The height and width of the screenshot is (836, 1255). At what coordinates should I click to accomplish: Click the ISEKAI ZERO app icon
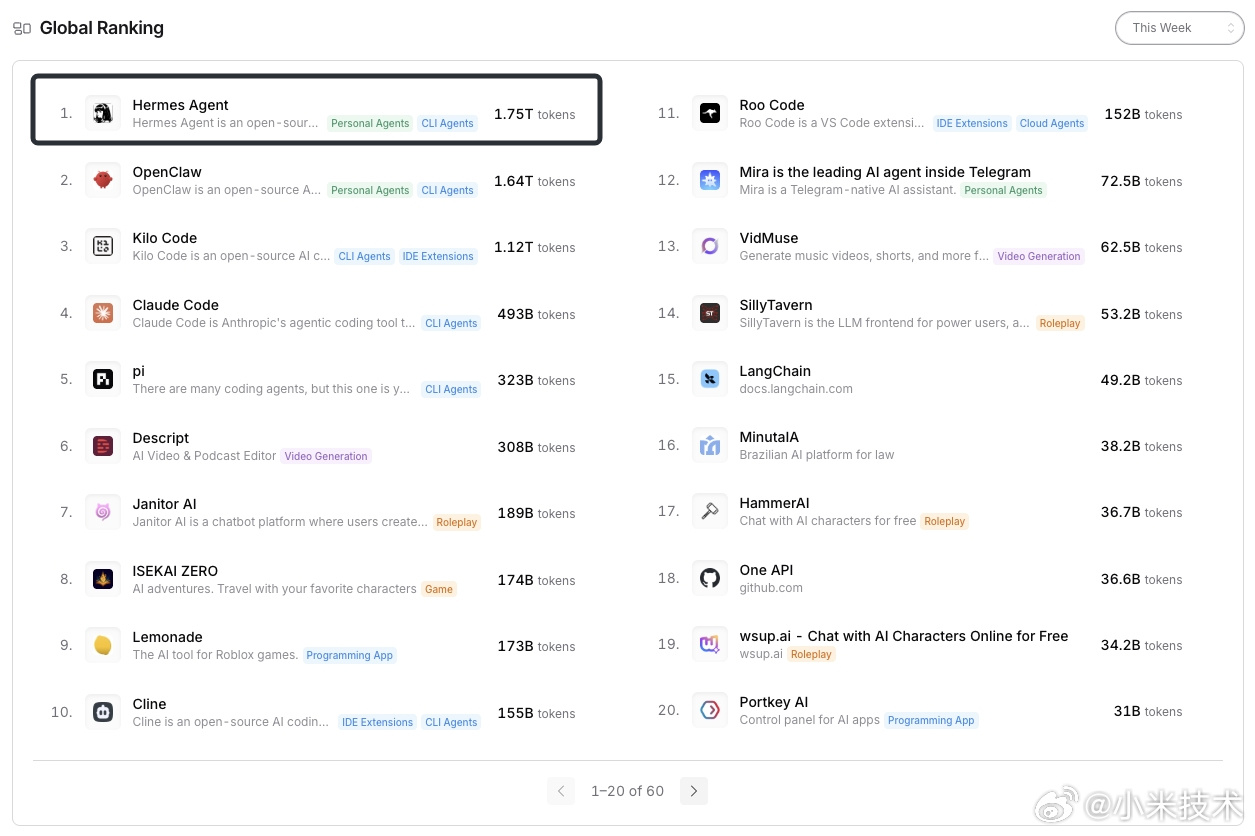coord(103,579)
